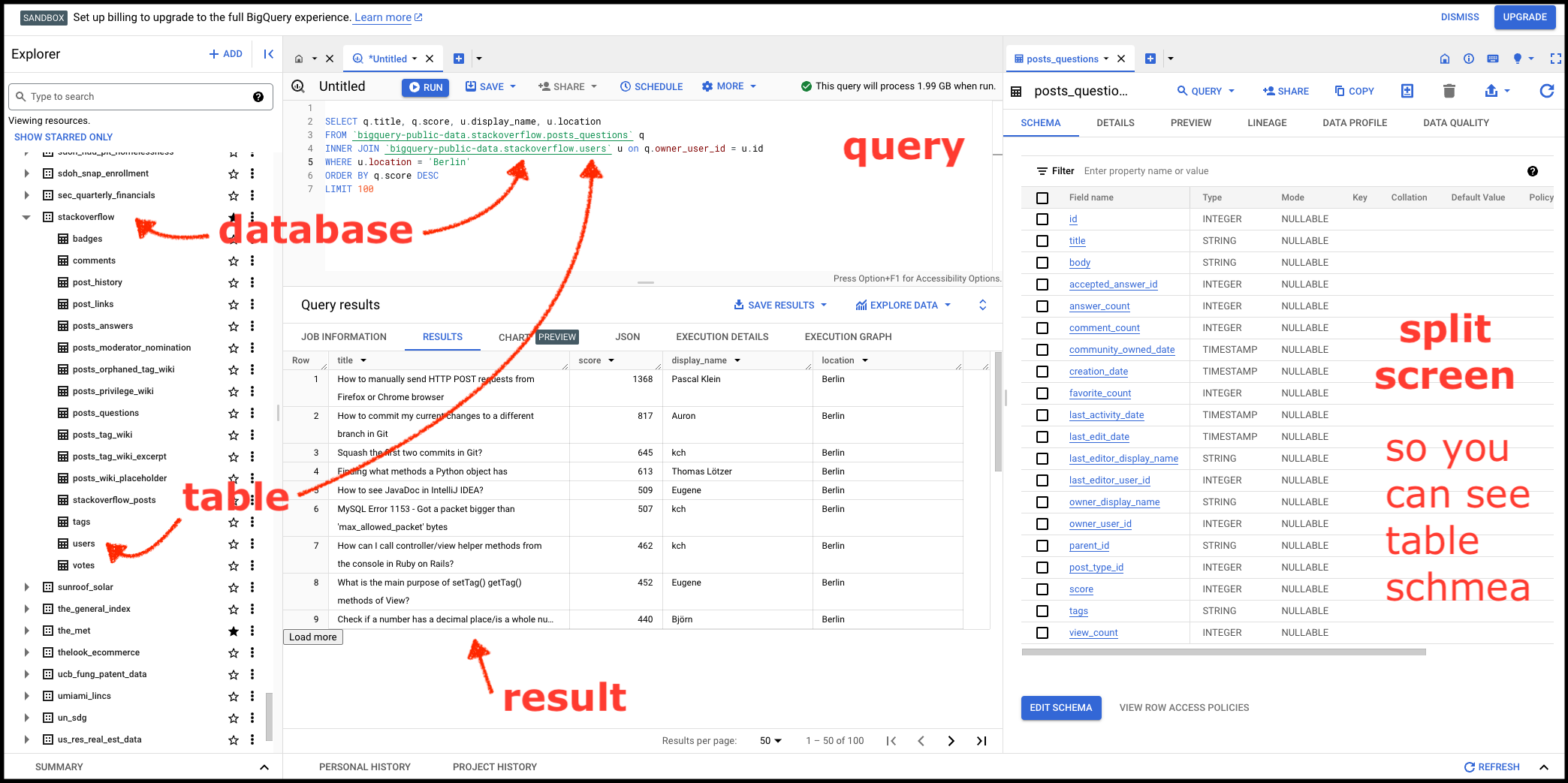Screen dimensions: 1568x783
Task: Sort by score column dropdown arrow
Action: tap(611, 361)
